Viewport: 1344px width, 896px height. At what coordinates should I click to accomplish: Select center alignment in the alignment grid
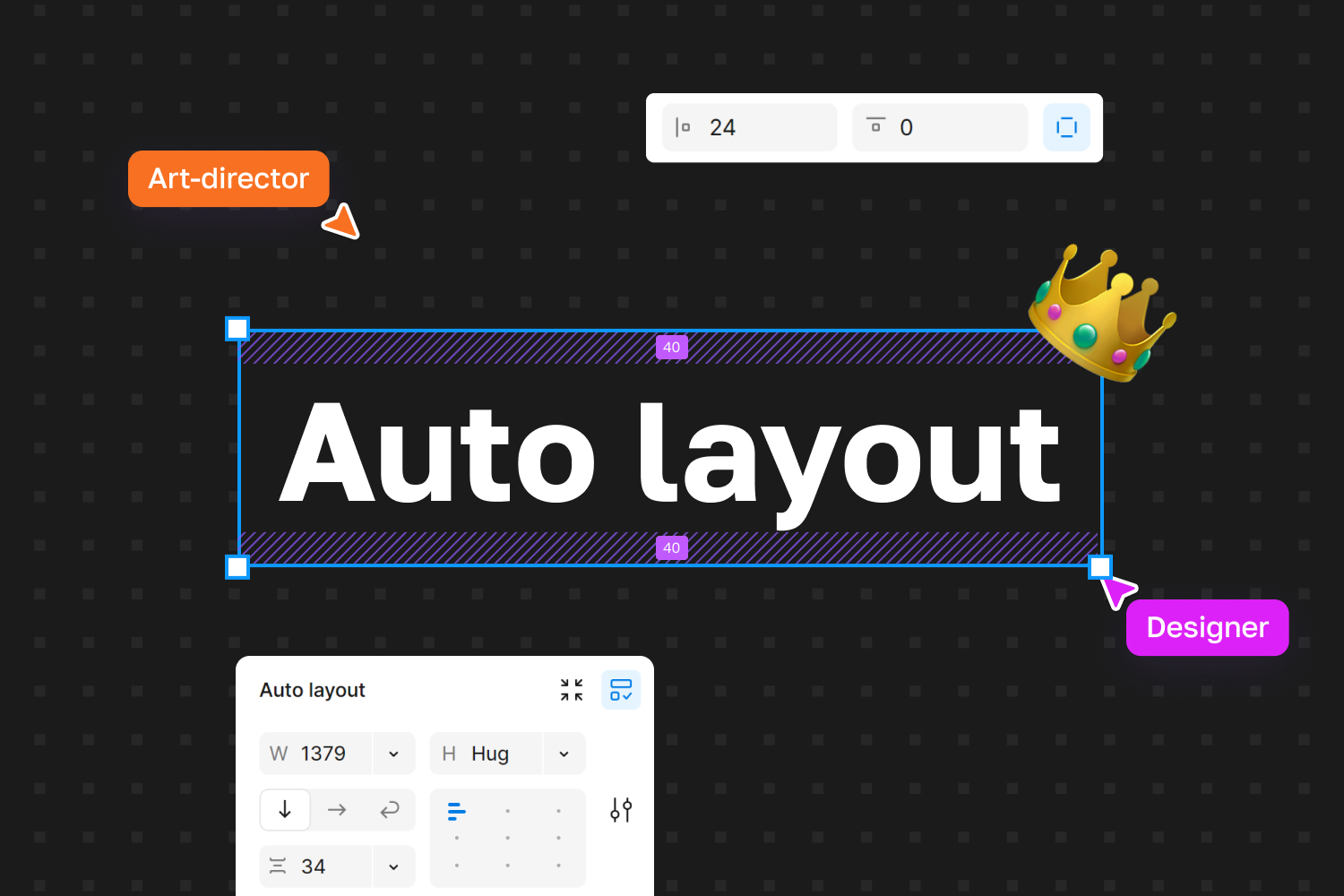[508, 837]
